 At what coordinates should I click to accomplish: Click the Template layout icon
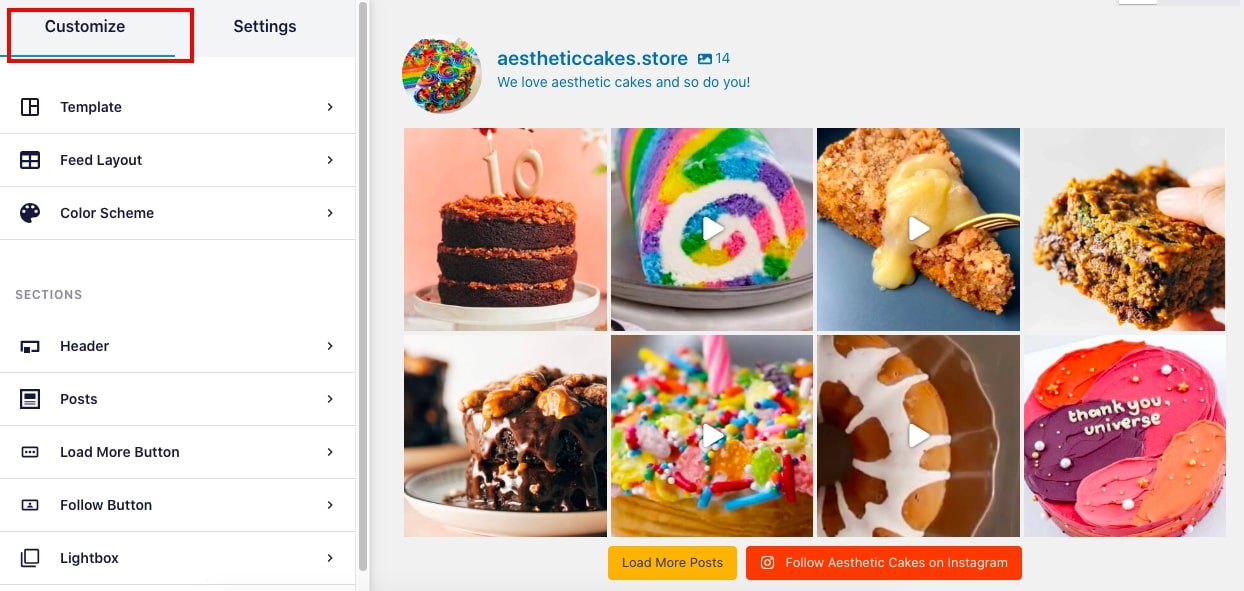tap(30, 107)
